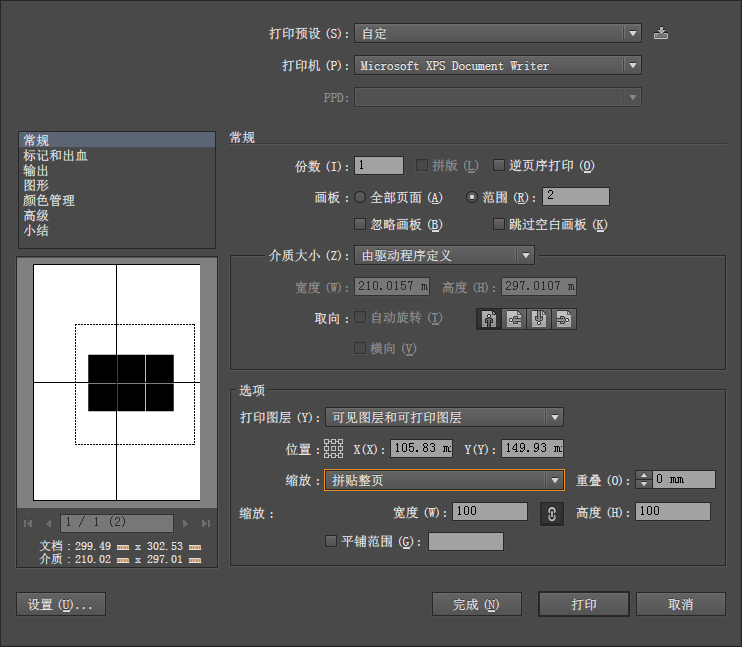Open the 打印图层 print layers dropdown
742x647 pixels.
tap(444, 418)
